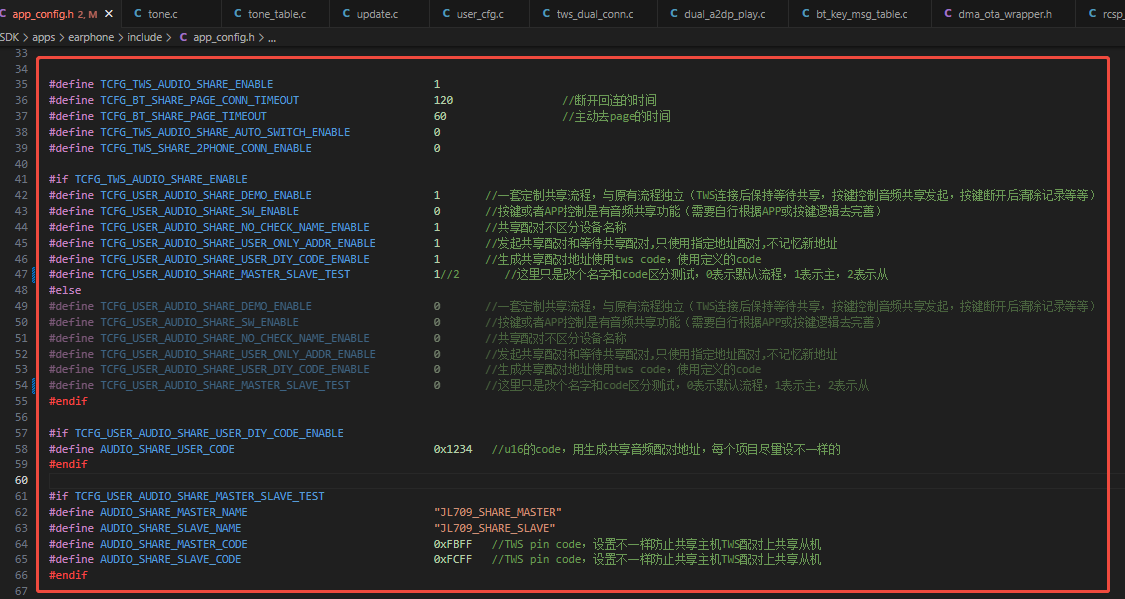Place cursor on AUDIO_SHARE_USER_CODE definition
Viewport: 1125px width, 599px height.
(167, 449)
